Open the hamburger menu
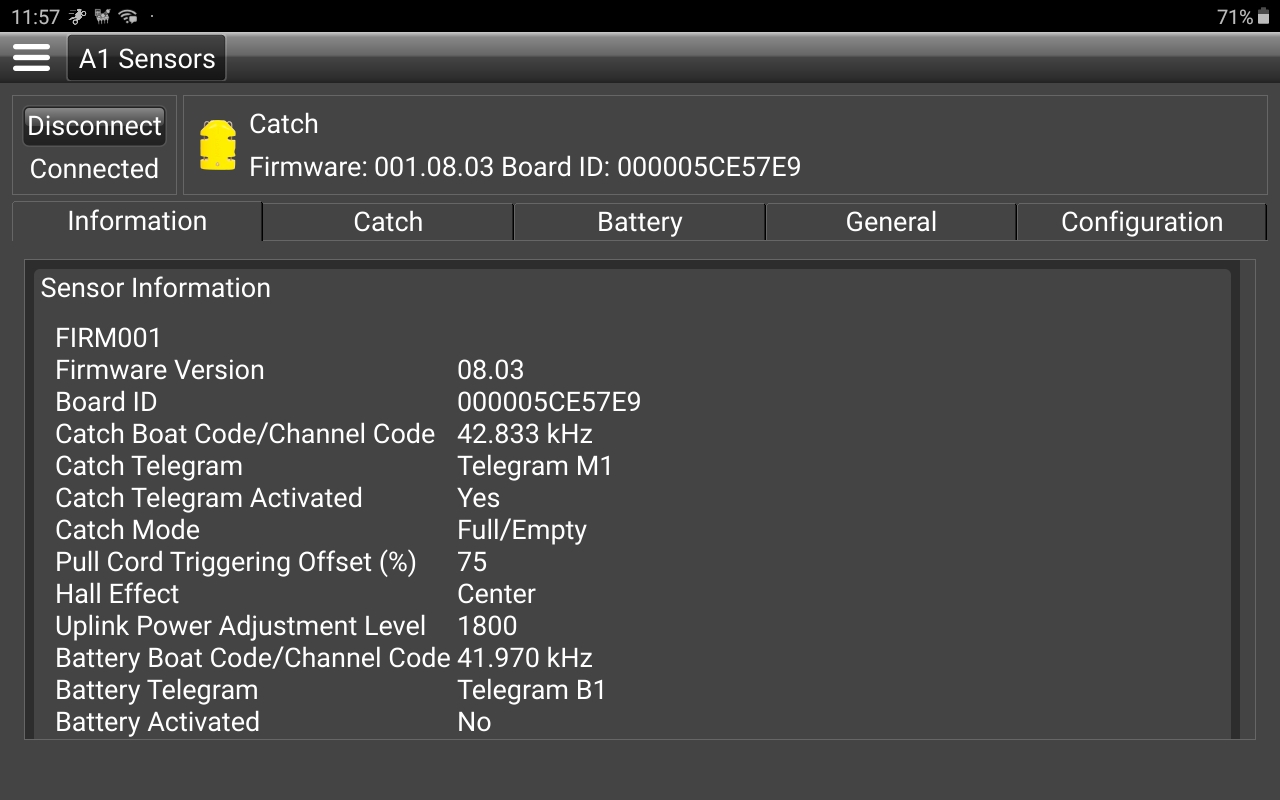1280x800 pixels. (31, 58)
